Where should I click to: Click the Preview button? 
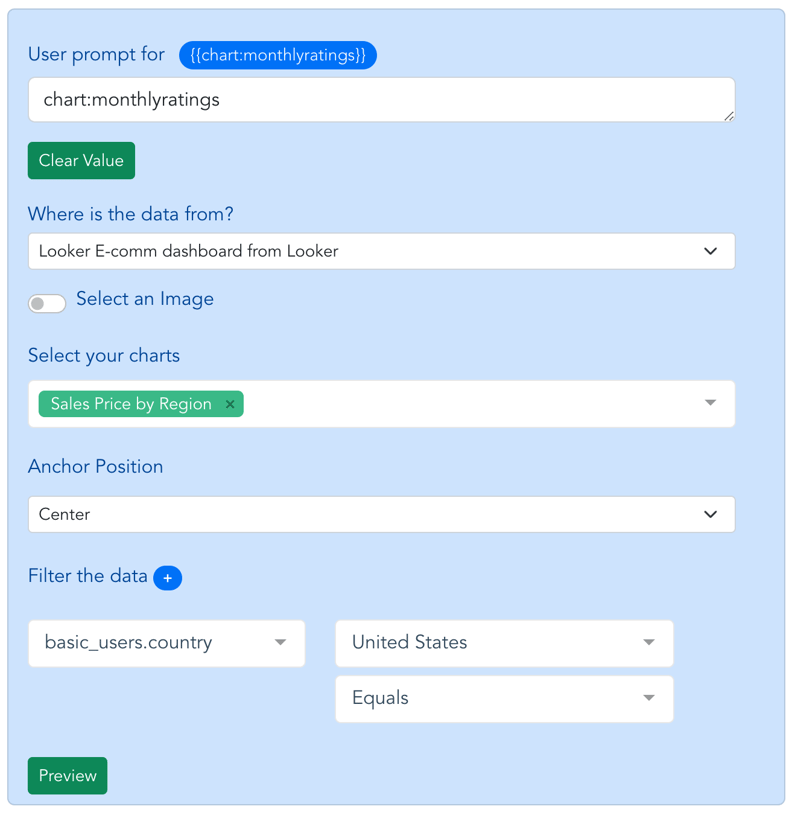pos(67,775)
